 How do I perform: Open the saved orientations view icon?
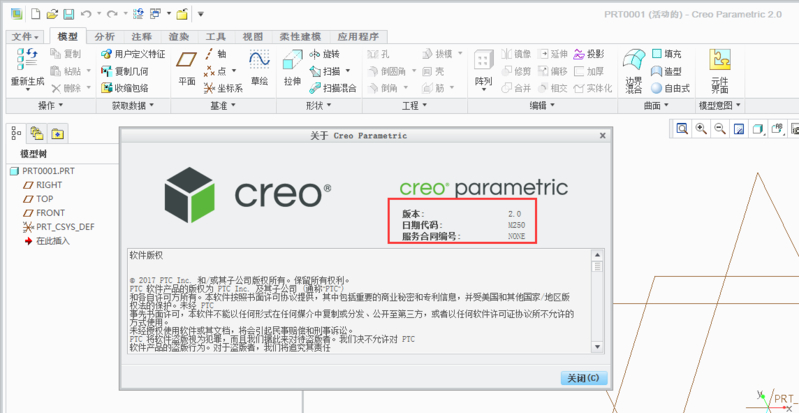778,128
